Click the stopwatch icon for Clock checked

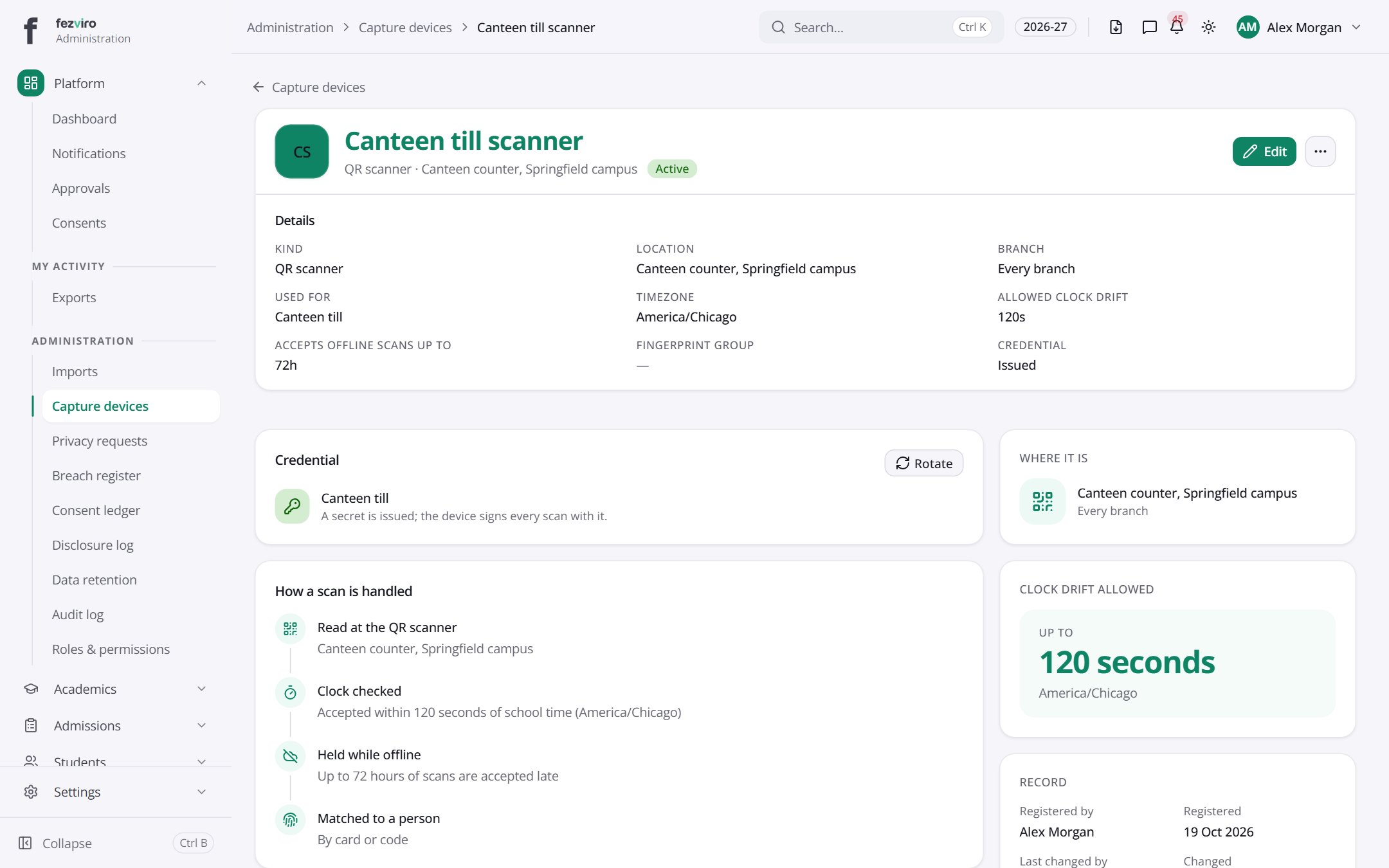coord(290,692)
